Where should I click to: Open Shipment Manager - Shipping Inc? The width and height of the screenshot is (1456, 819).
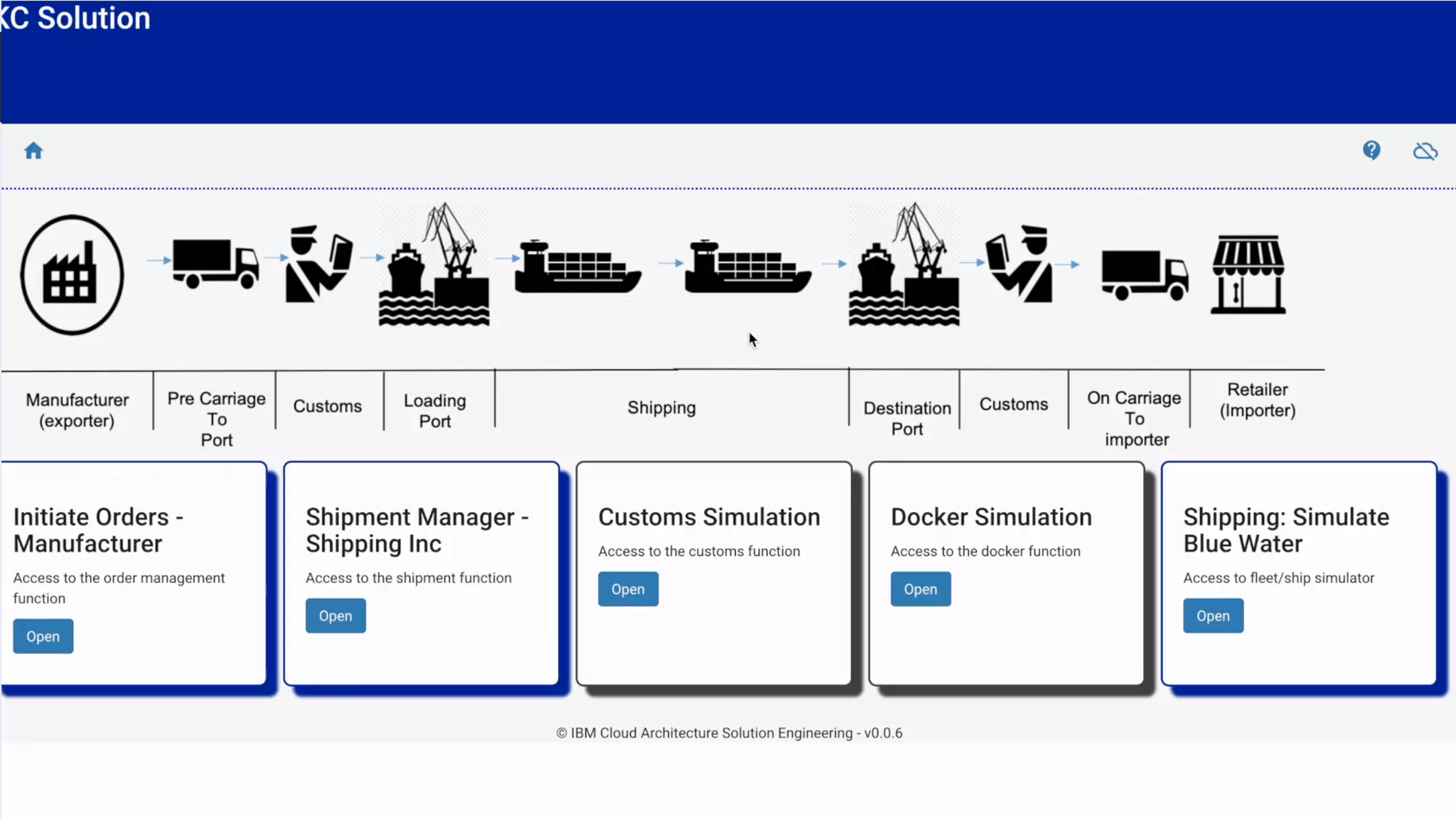tap(336, 616)
